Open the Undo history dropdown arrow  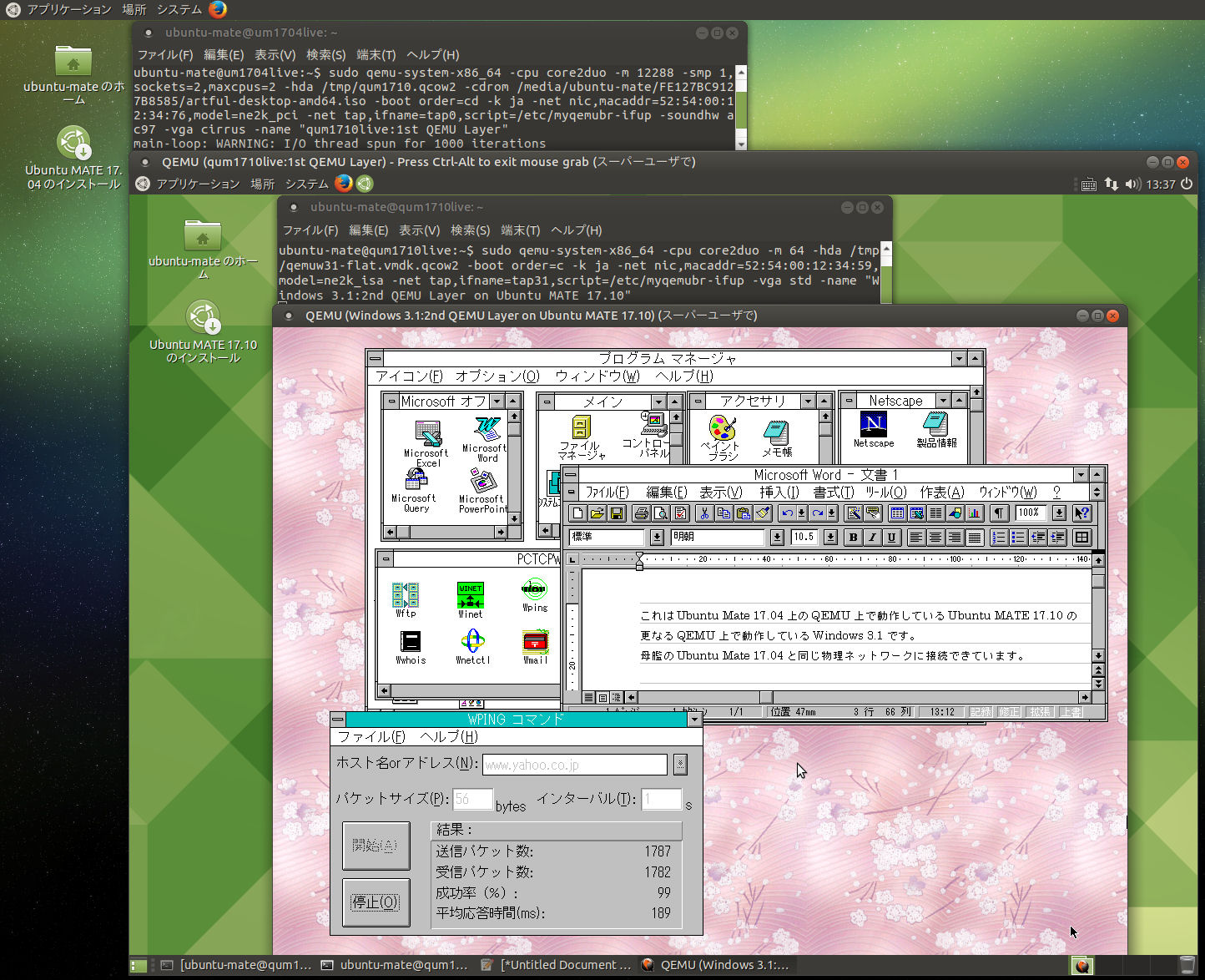point(801,513)
